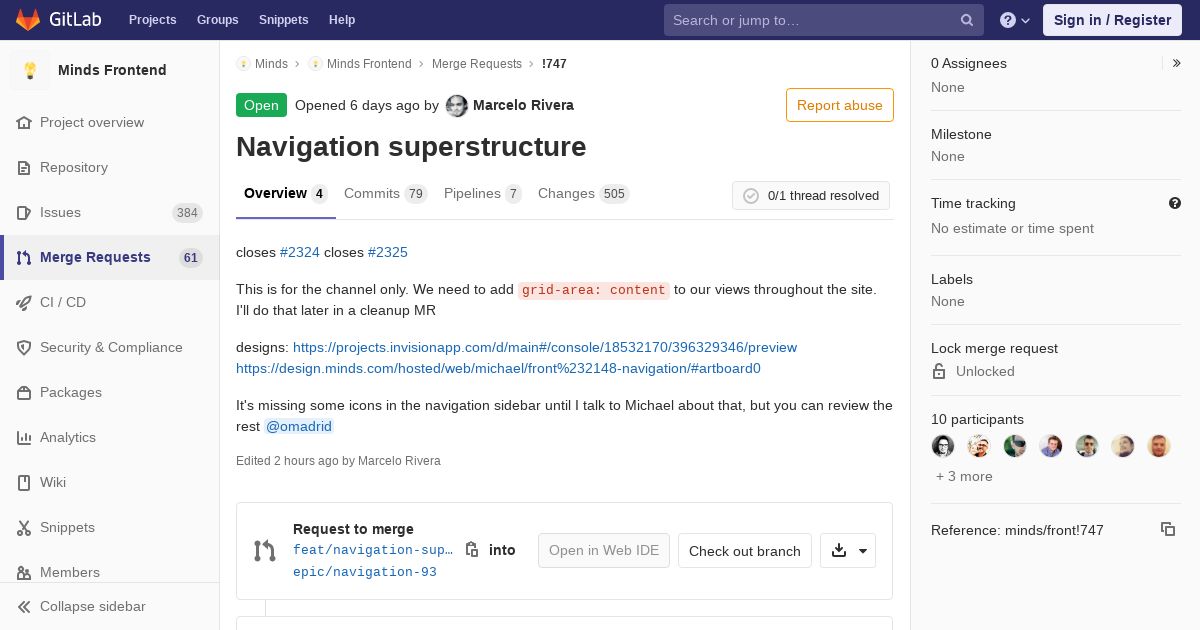
Task: Switch to the Changes tab
Action: click(x=583, y=194)
